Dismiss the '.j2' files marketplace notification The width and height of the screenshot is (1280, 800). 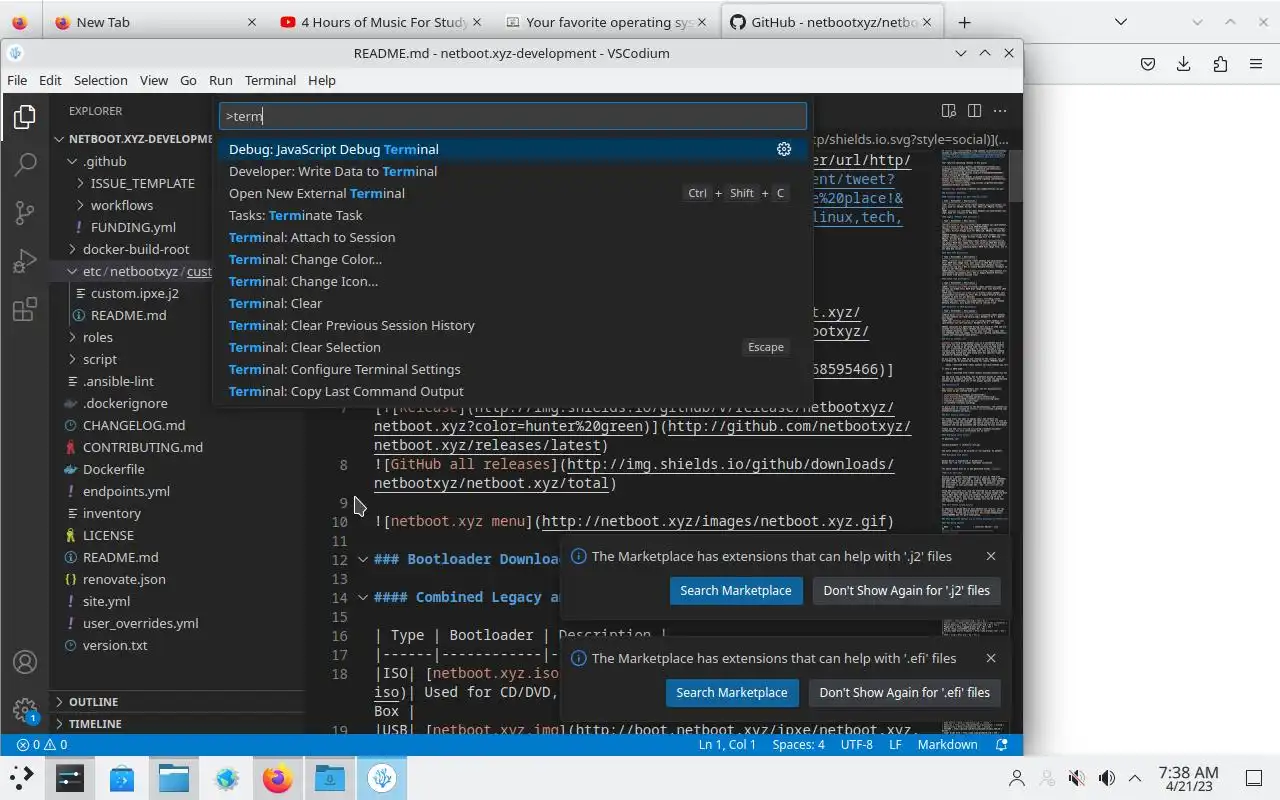(990, 556)
